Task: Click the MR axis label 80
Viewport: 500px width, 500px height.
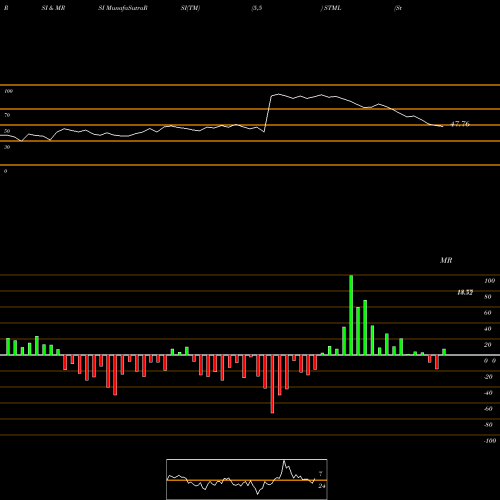Action: (x=488, y=297)
